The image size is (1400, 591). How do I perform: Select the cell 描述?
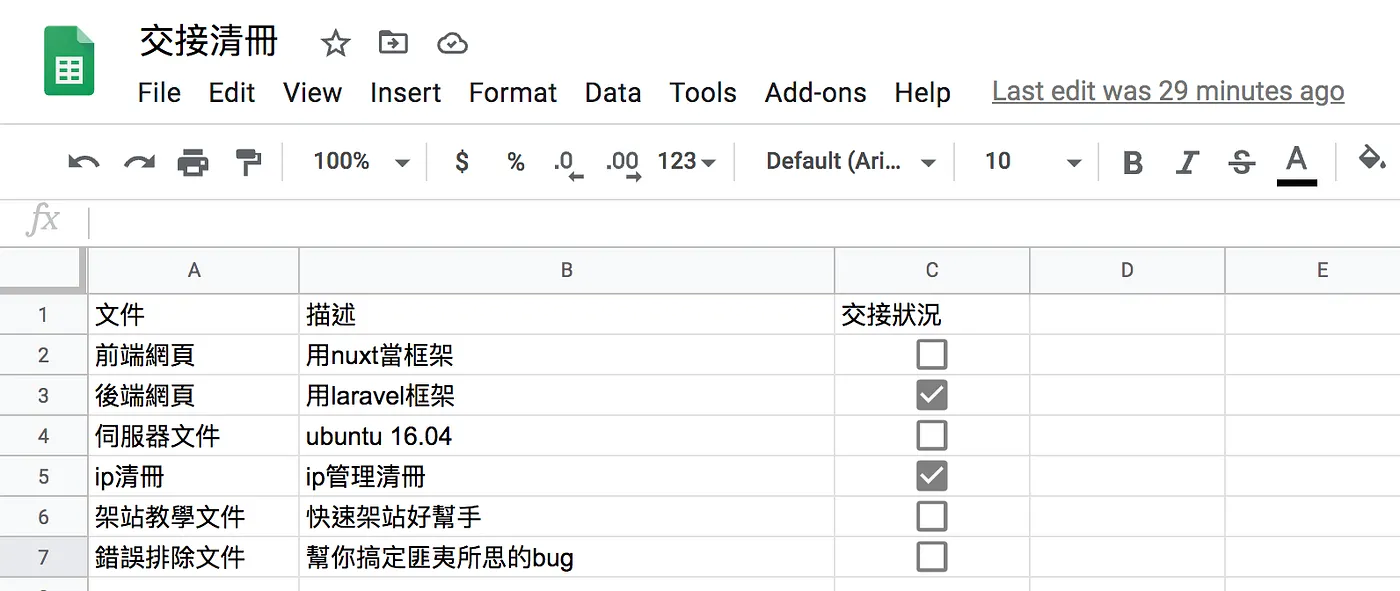[567, 315]
